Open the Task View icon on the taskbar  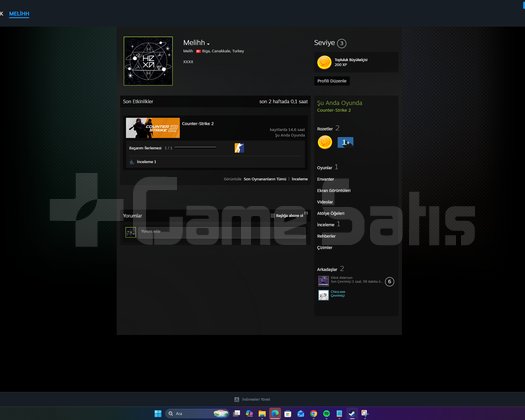pyautogui.click(x=237, y=414)
